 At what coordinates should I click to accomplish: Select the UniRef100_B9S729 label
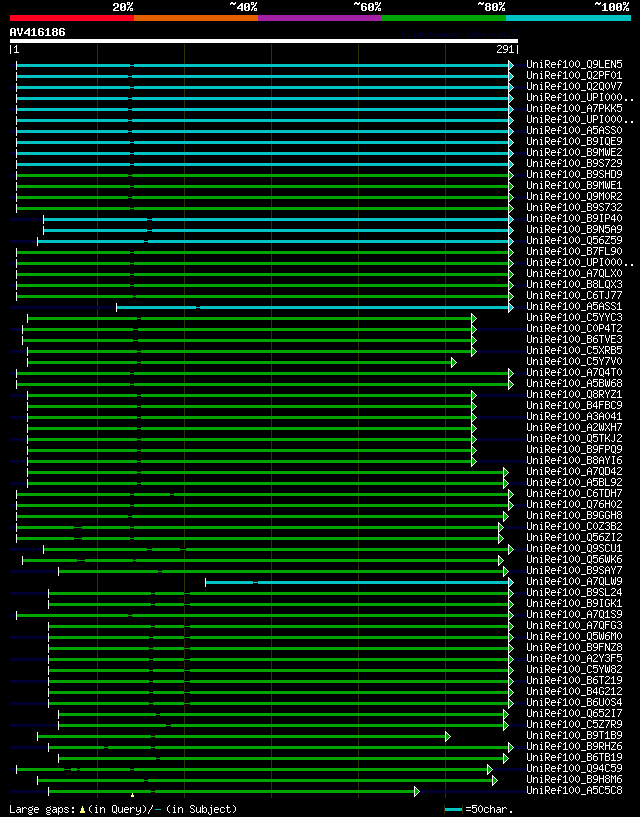(574, 164)
